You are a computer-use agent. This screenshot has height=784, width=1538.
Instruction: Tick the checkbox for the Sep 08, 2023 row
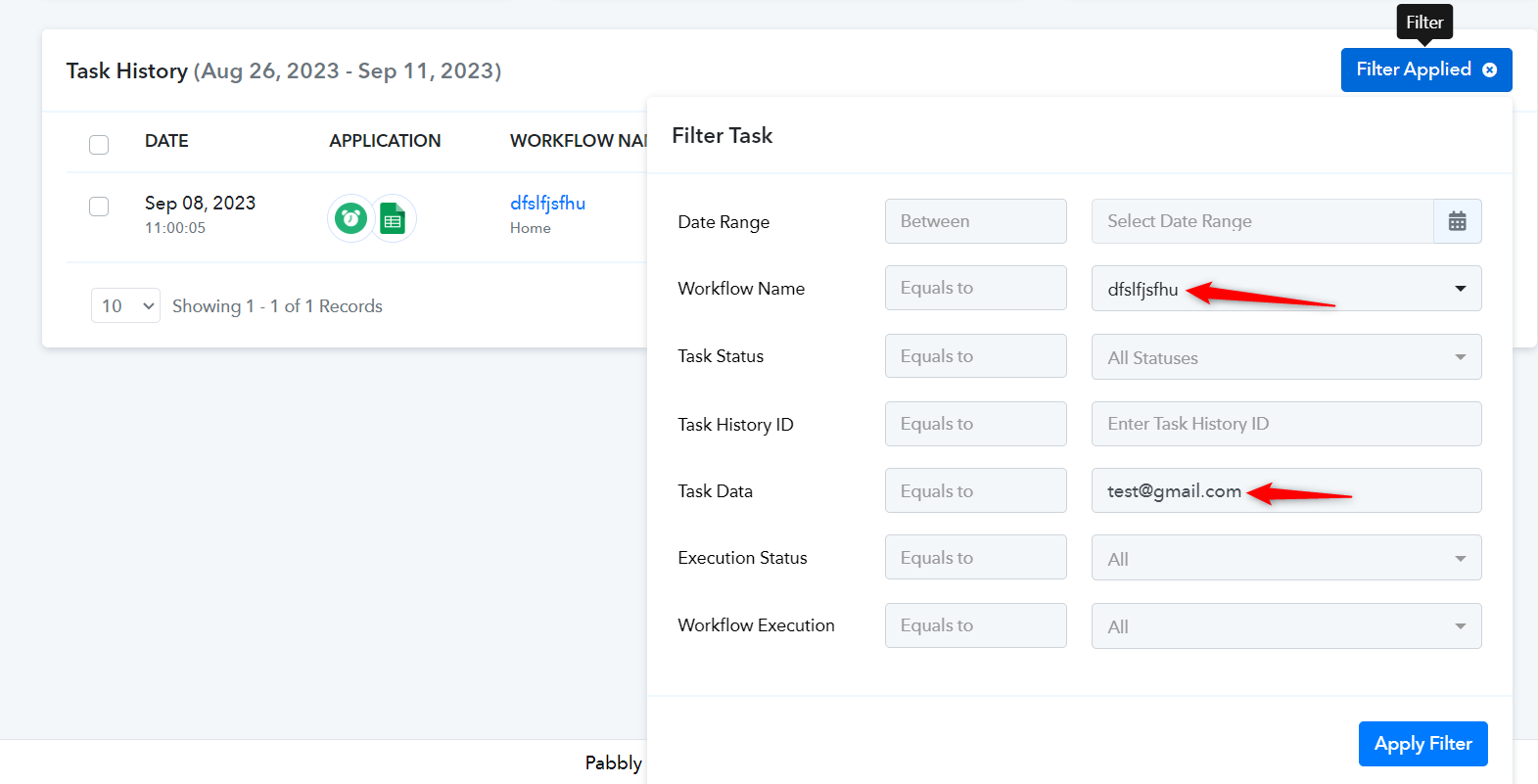99,207
